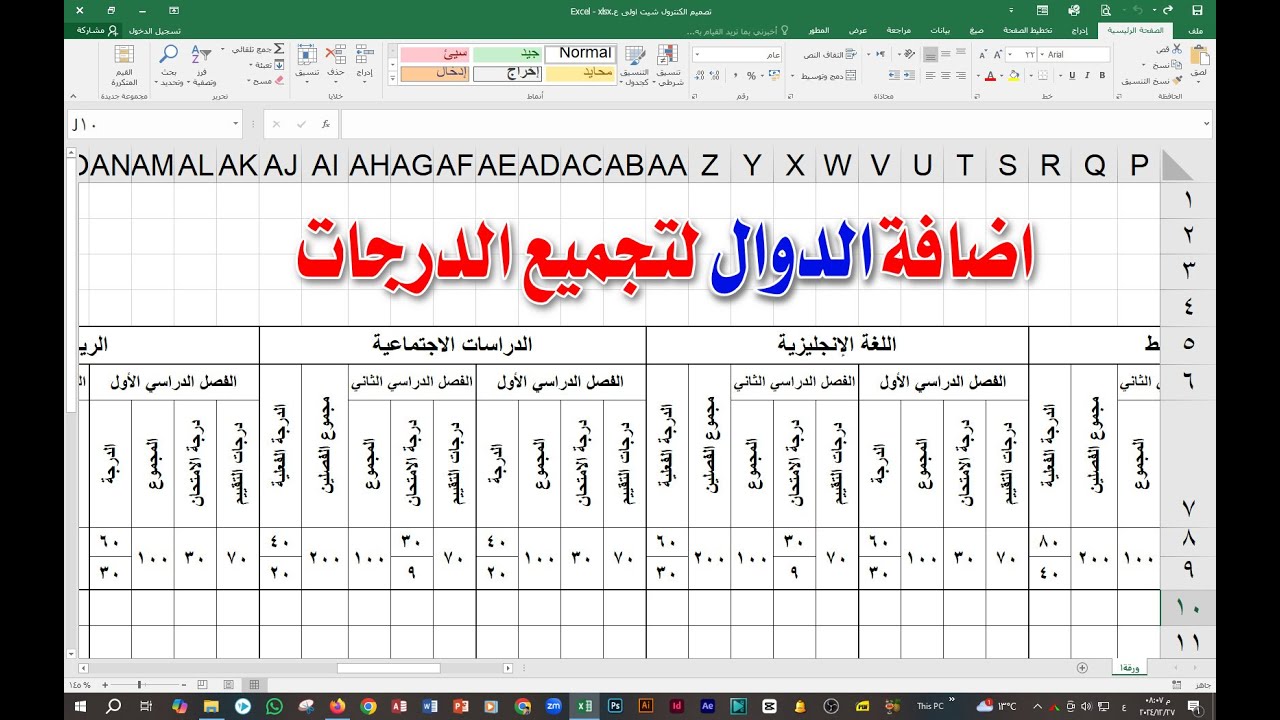Toggle Bottom Align vertical alignment
This screenshot has width=1280, height=720.
(x=930, y=54)
